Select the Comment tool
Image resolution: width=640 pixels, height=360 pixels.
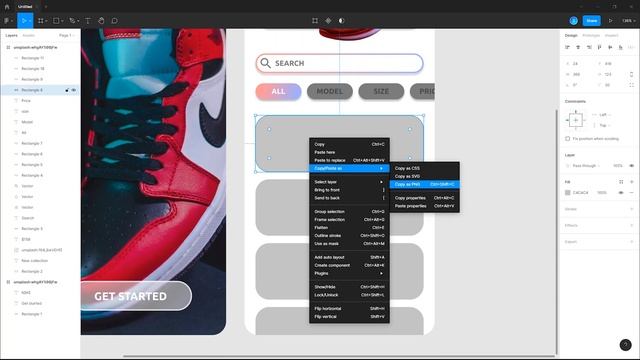[x=115, y=20]
